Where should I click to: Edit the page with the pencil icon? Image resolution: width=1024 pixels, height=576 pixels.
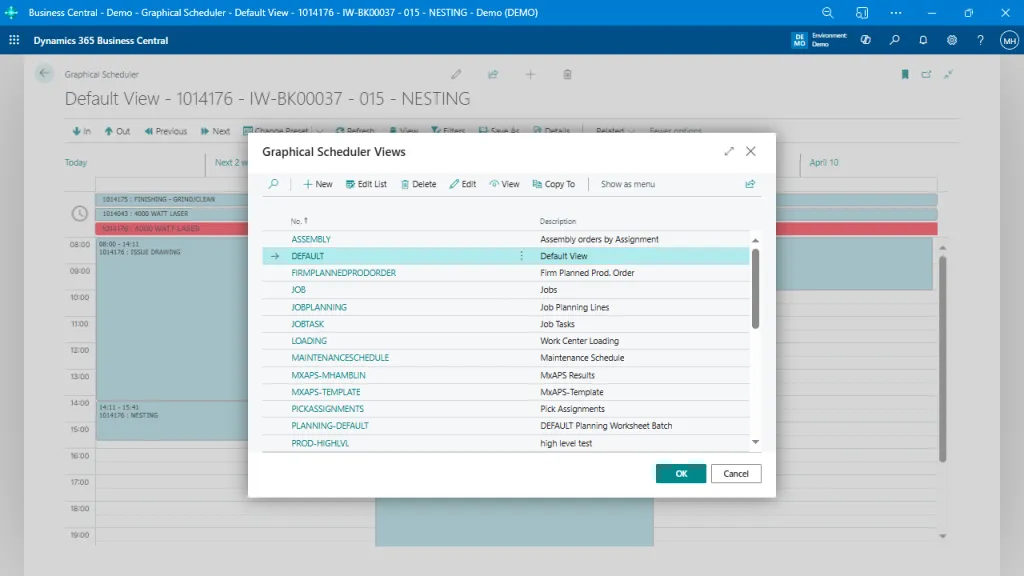coord(456,74)
